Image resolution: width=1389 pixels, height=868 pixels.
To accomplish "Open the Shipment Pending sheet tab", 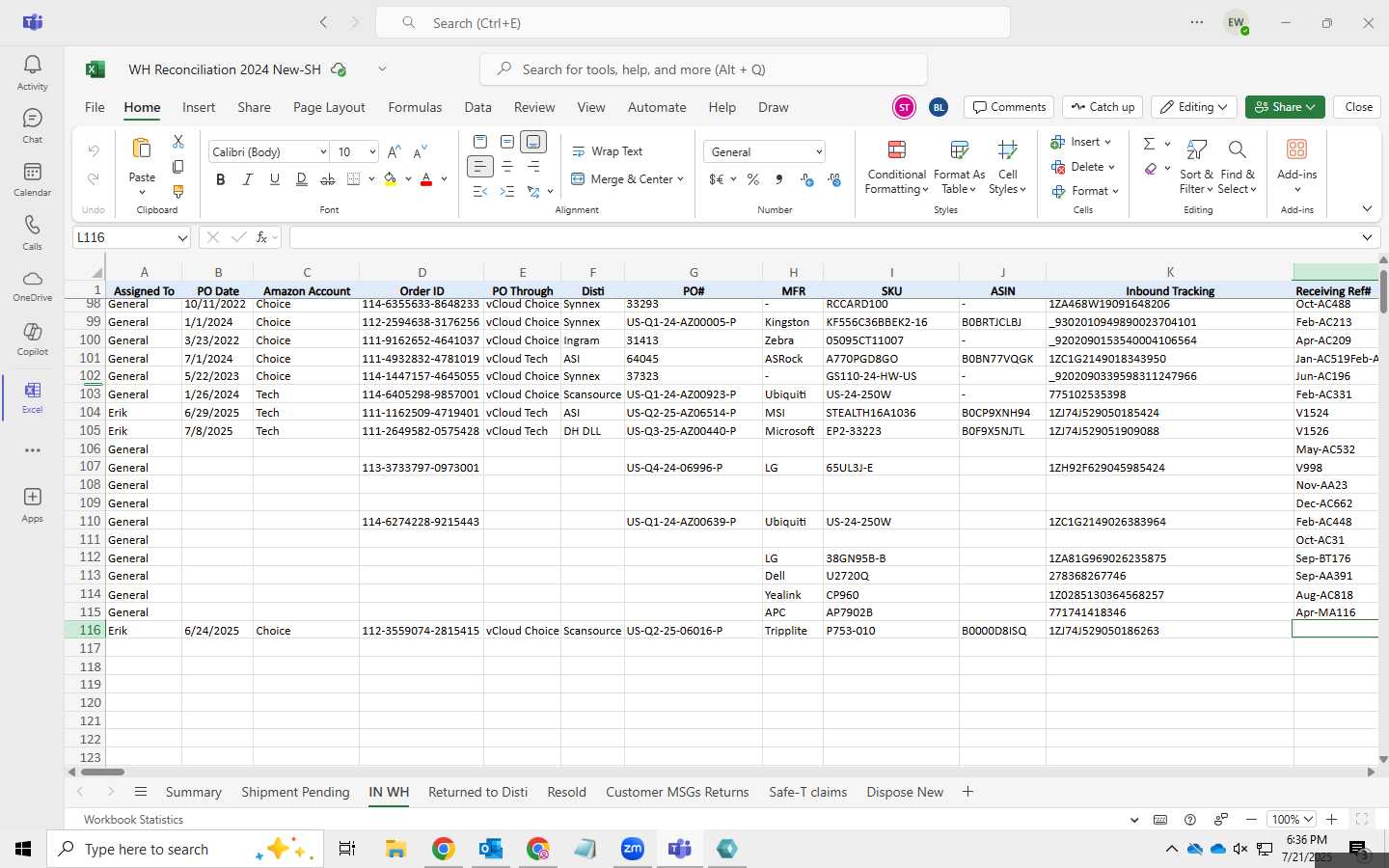I will click(x=295, y=792).
